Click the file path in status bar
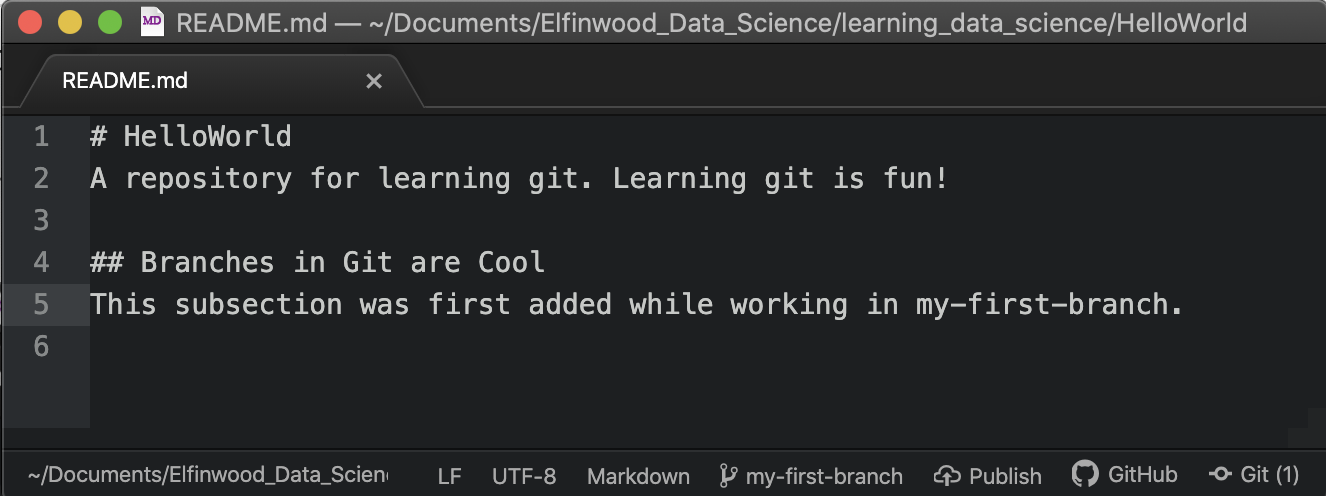 point(208,476)
